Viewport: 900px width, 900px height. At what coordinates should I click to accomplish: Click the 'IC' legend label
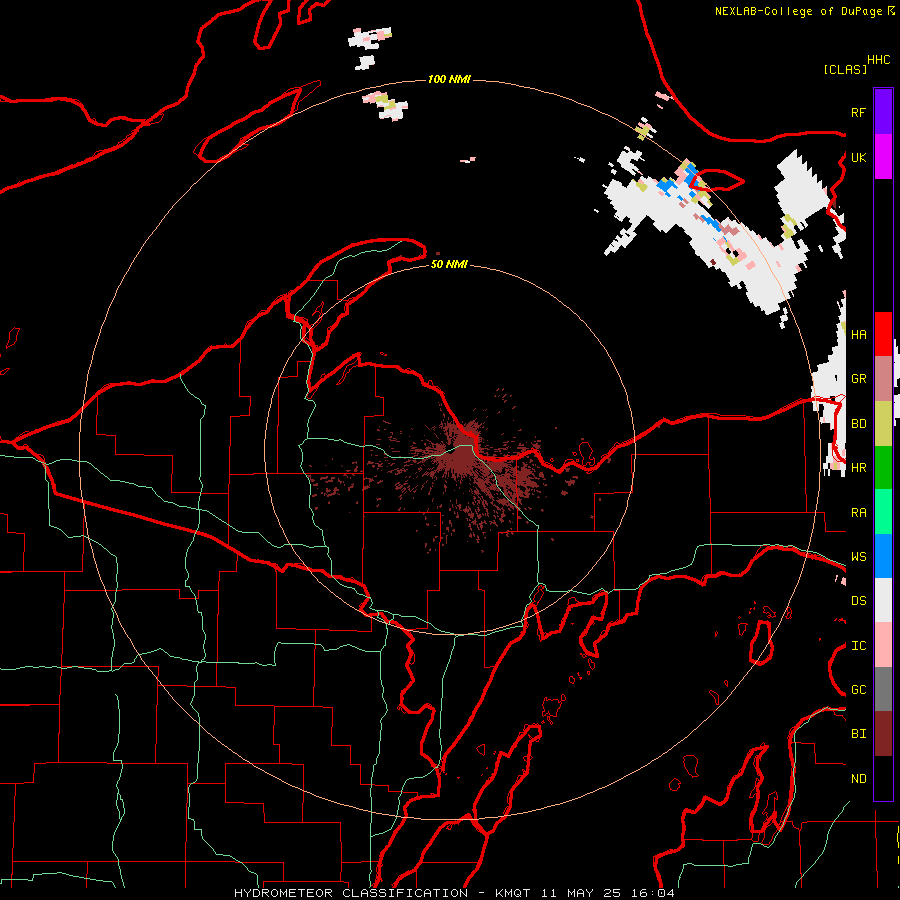click(x=858, y=646)
